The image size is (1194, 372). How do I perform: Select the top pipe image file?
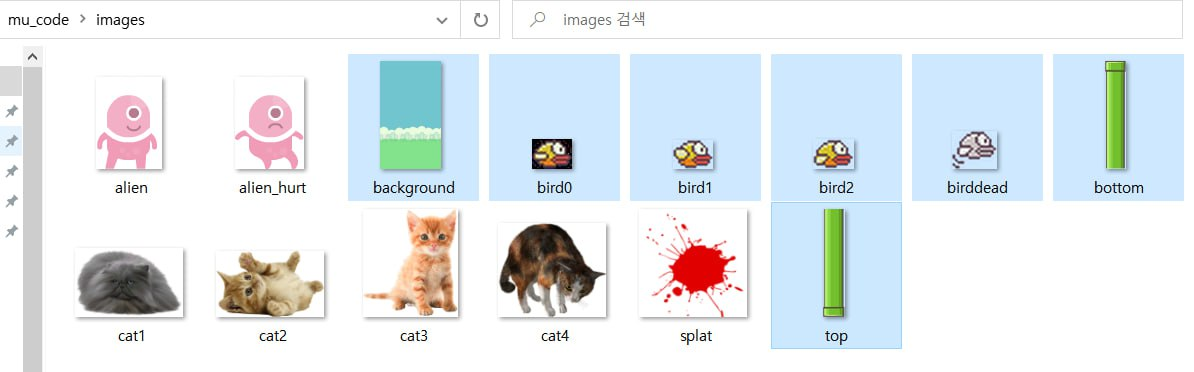pos(834,263)
